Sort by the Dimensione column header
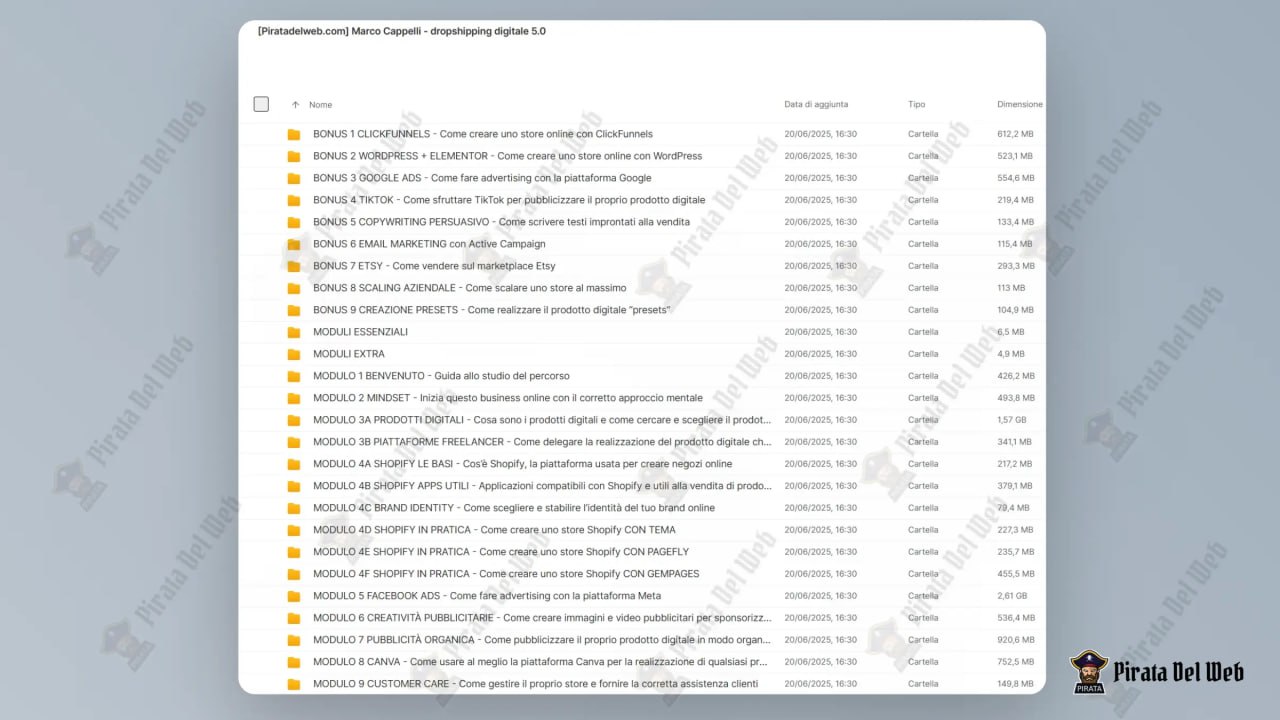1280x720 pixels. point(1019,104)
